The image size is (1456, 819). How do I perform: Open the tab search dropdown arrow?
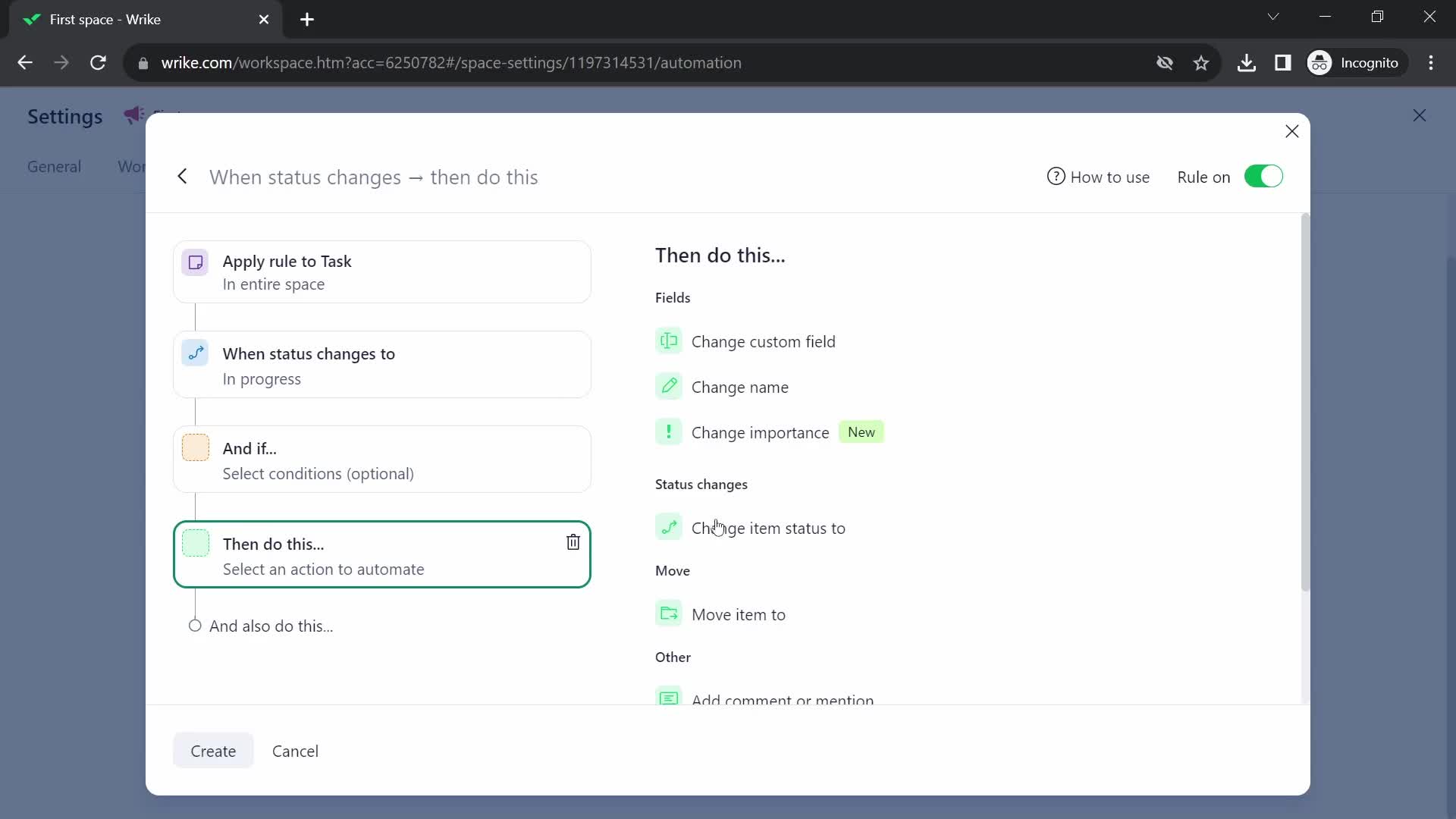1273,17
